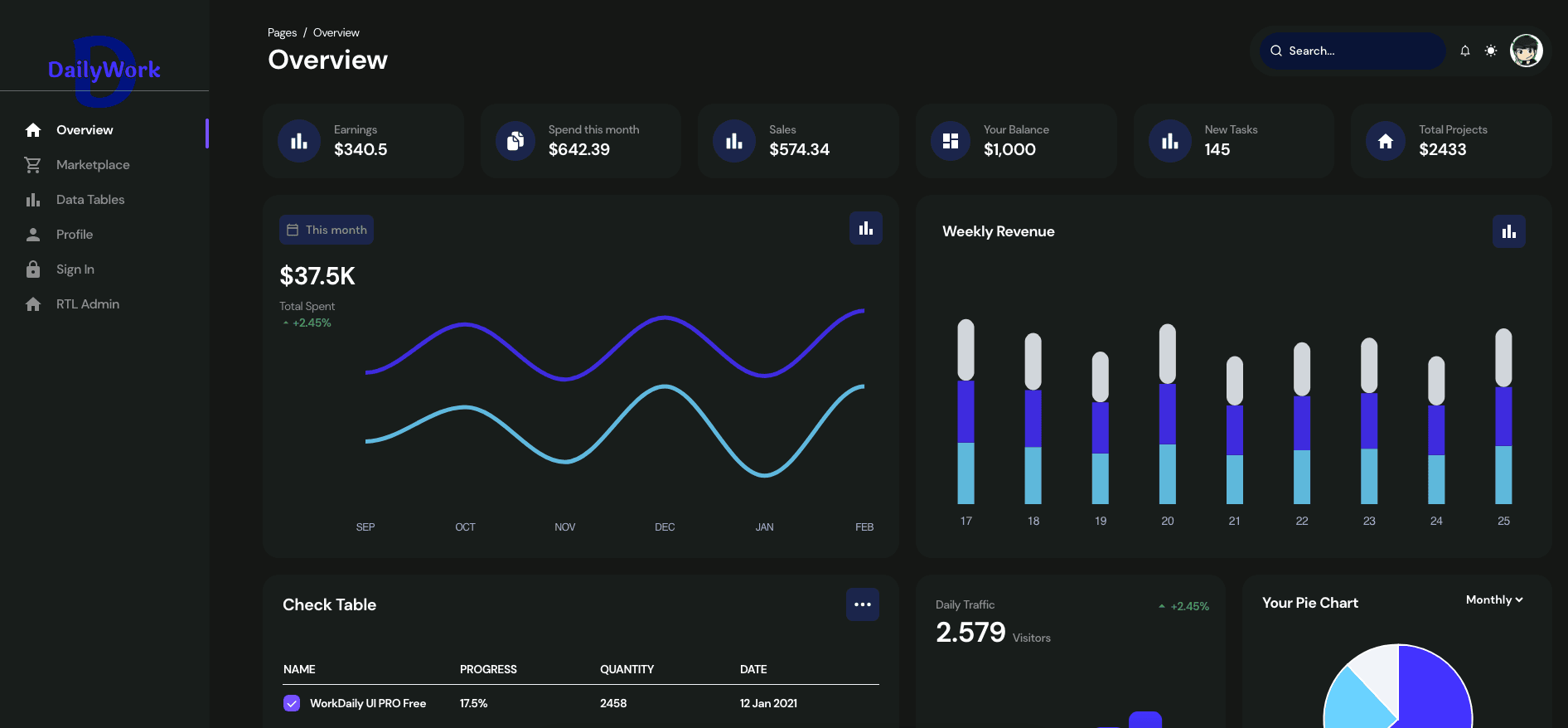Viewport: 1568px width, 728px height.
Task: Click the QUANTITY column header
Action: [x=627, y=669]
